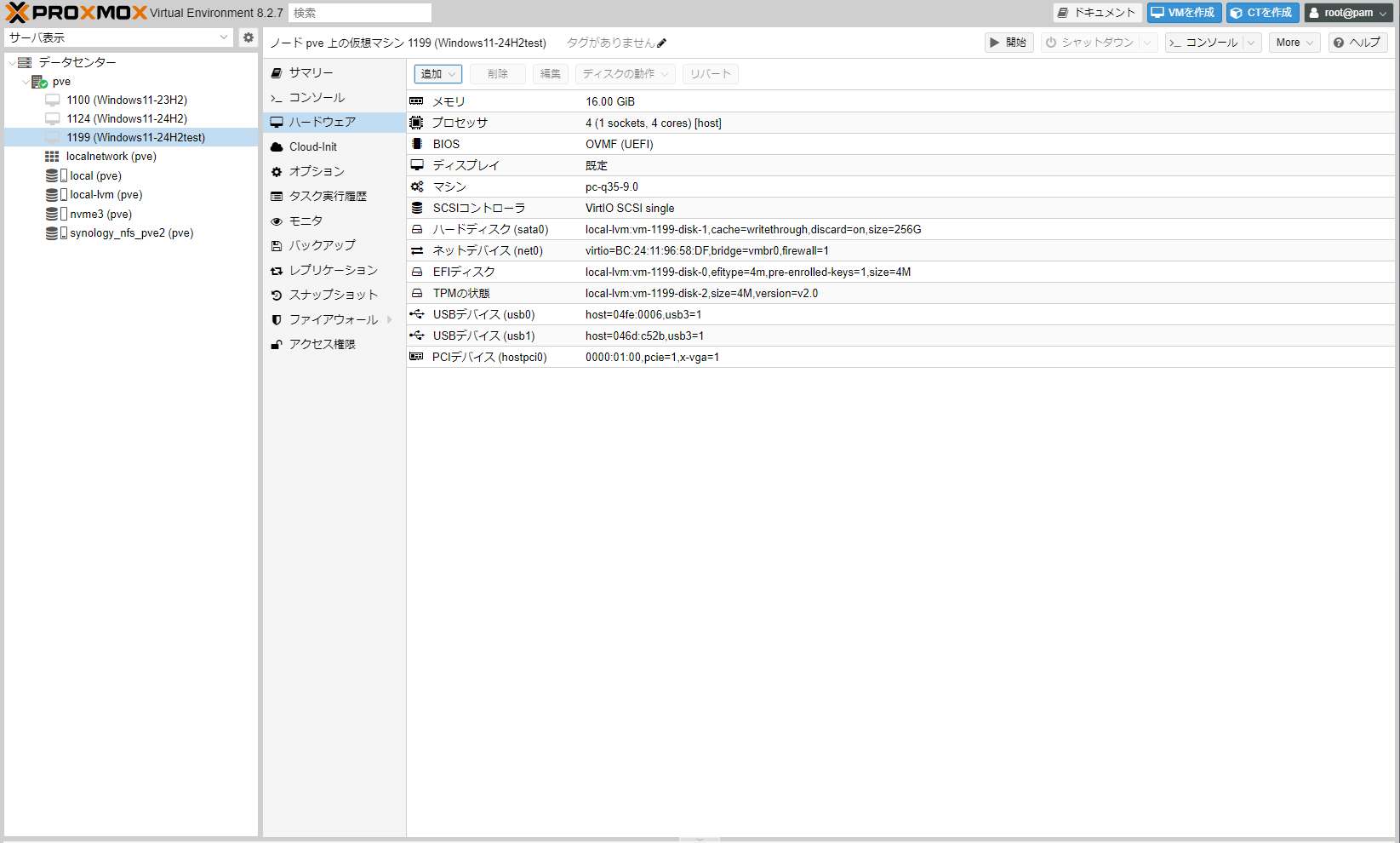Open the root@pam user menu
The height and width of the screenshot is (843, 1400).
1349,13
